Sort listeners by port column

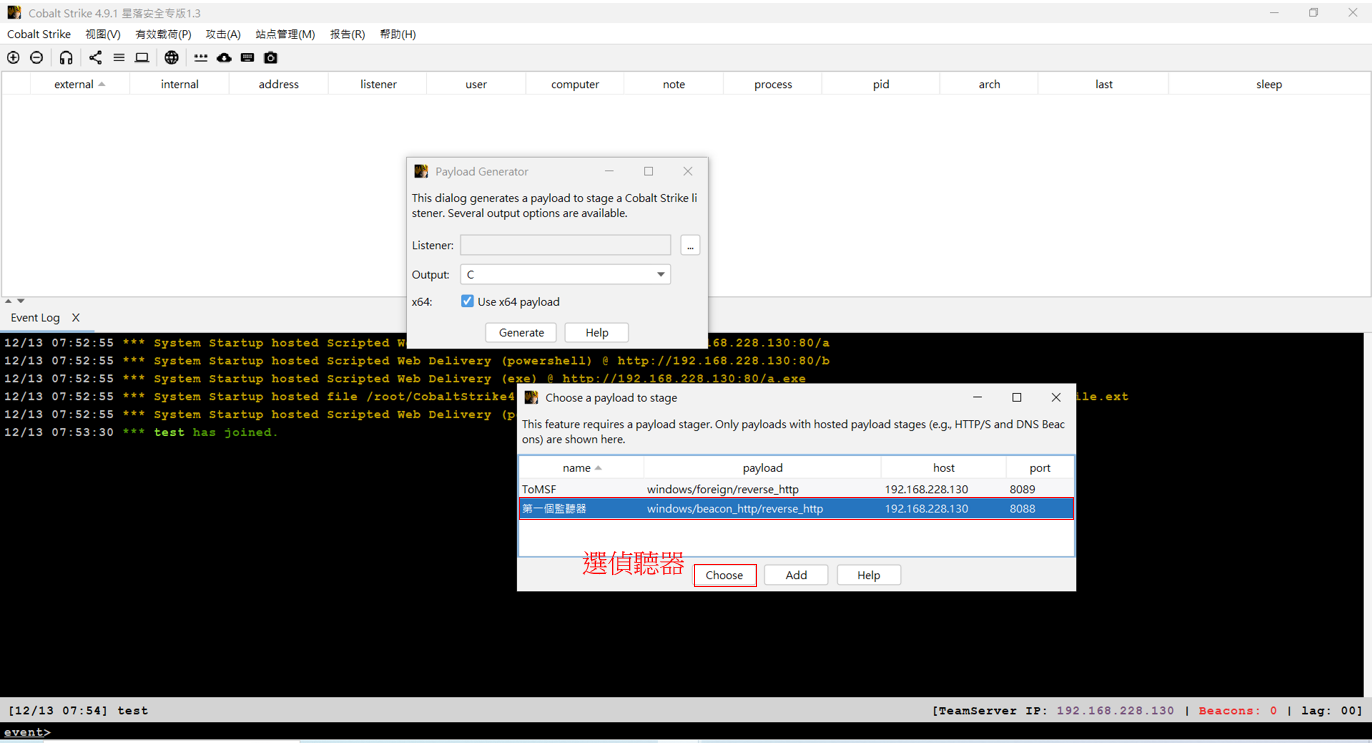point(1040,468)
